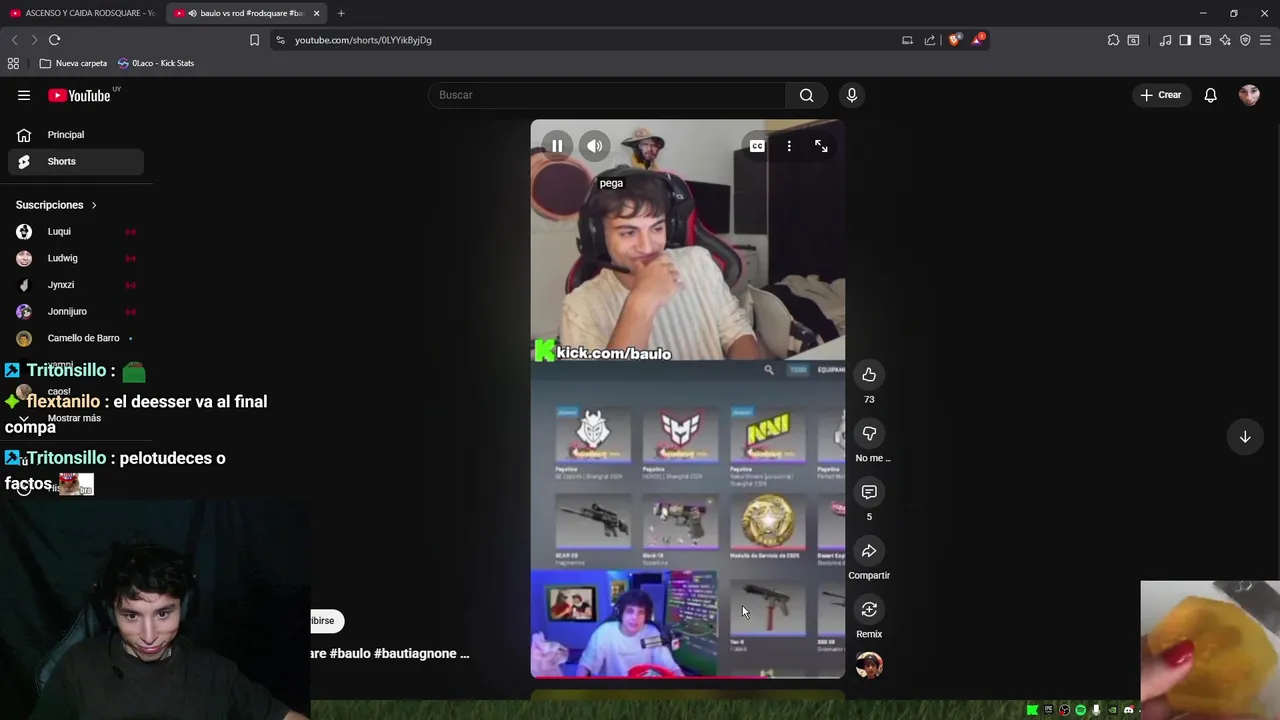Screen dimensions: 1280x720
Task: Open the Luqui subscription channel
Action: coord(76,231)
